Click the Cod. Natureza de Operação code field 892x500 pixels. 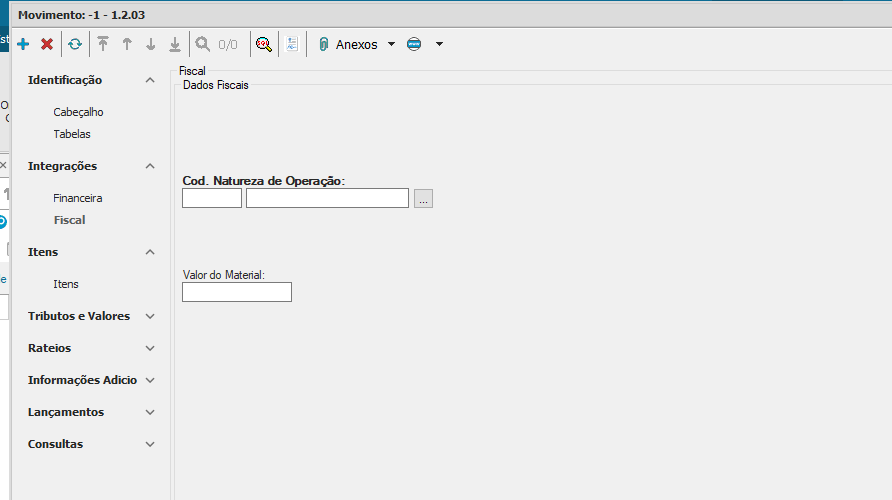(212, 198)
